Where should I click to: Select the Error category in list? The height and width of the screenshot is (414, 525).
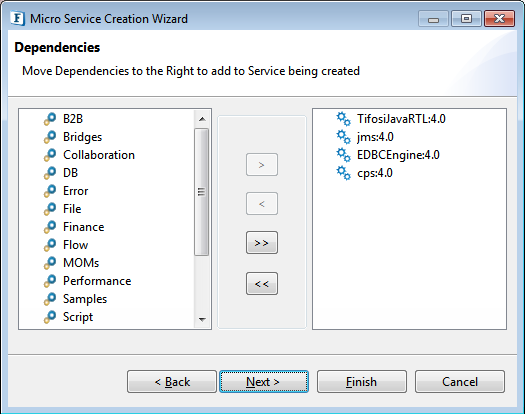pos(76,191)
